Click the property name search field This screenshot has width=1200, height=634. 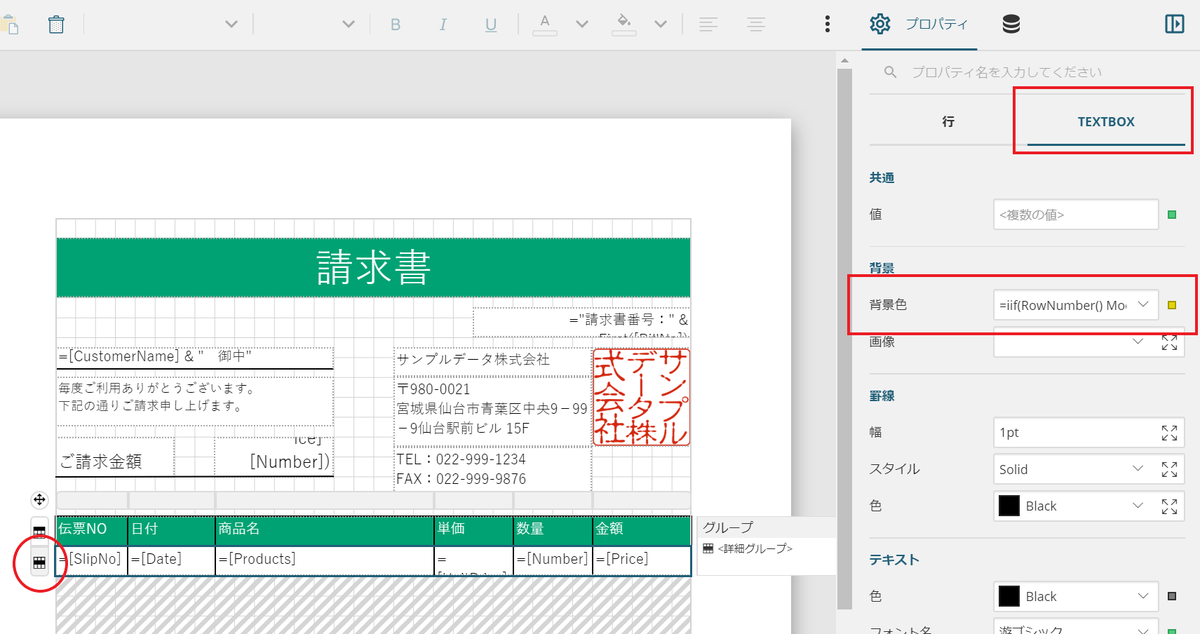[1028, 72]
